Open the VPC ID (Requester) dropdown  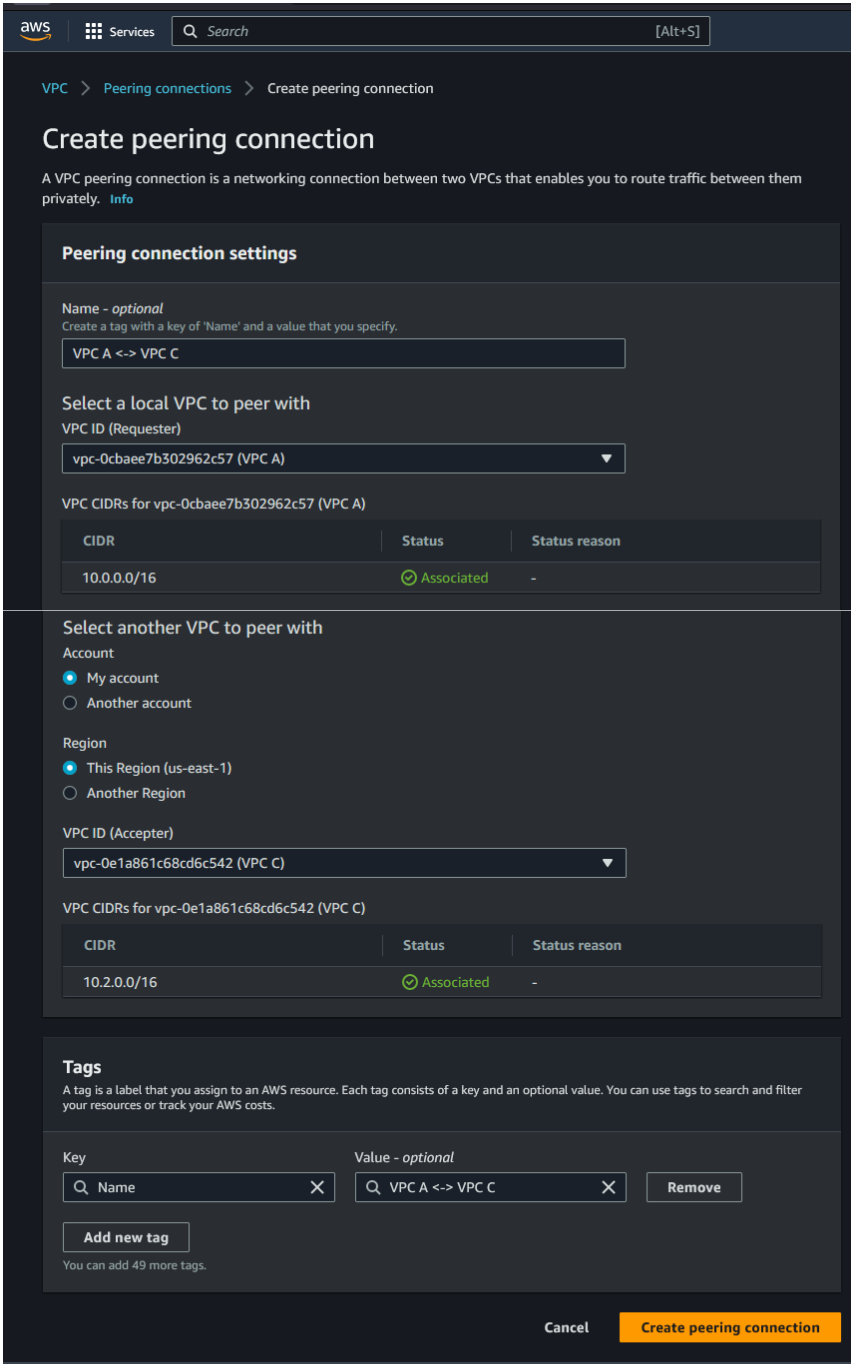pos(343,459)
